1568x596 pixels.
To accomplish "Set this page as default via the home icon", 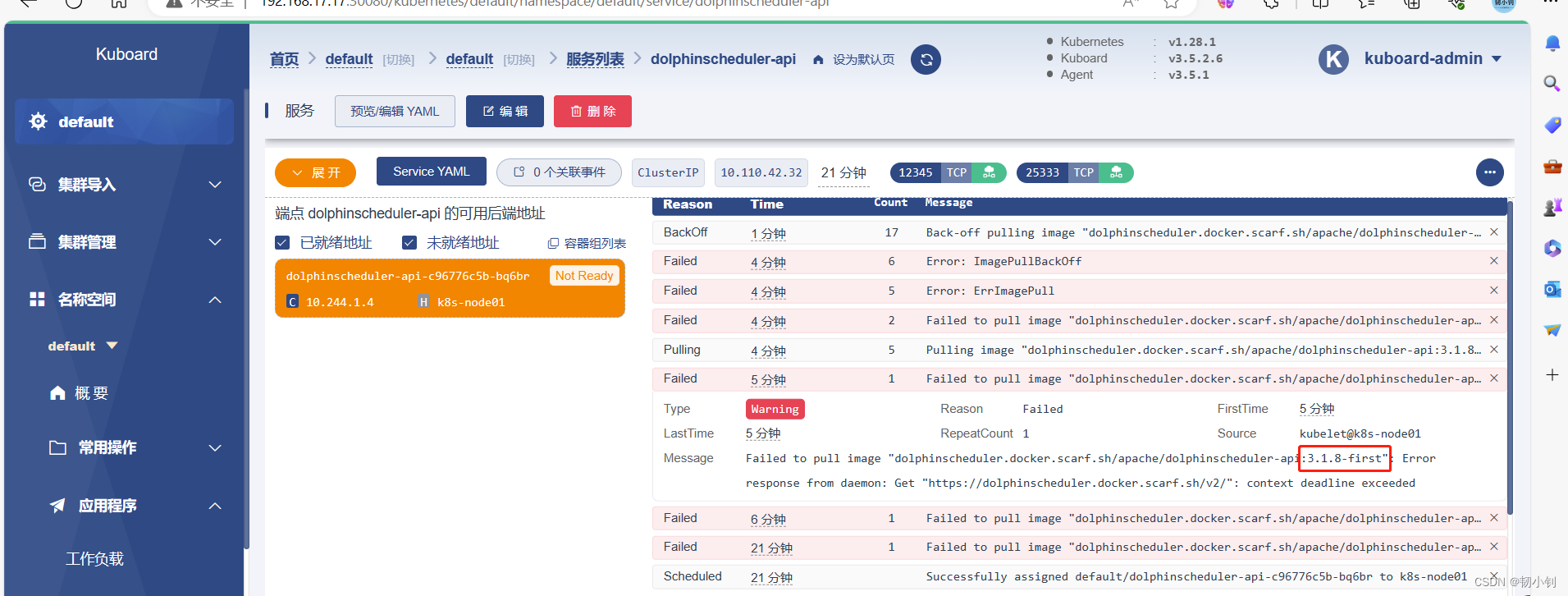I will (818, 60).
